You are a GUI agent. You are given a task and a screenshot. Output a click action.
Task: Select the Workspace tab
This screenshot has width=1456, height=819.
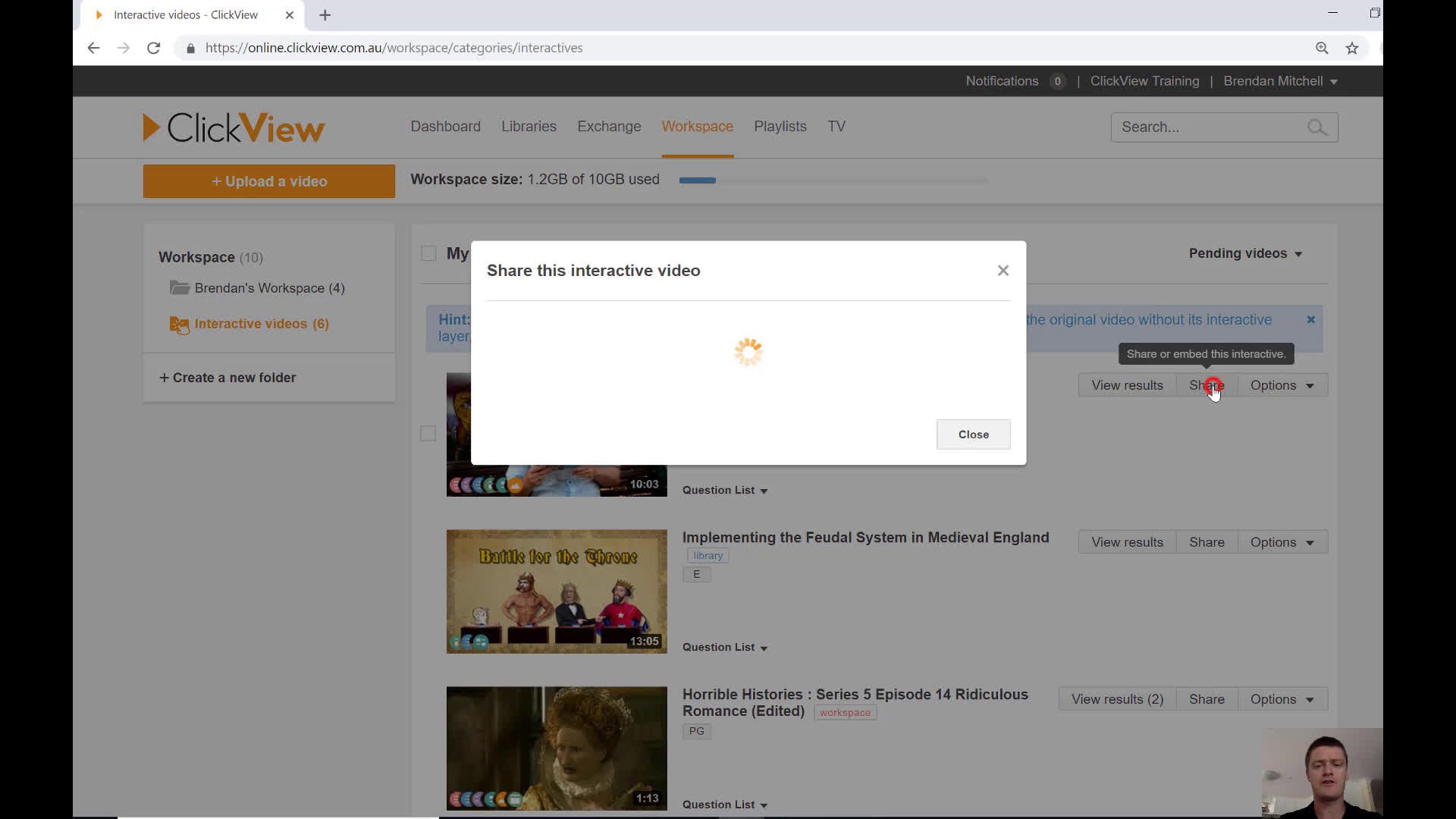coord(697,127)
